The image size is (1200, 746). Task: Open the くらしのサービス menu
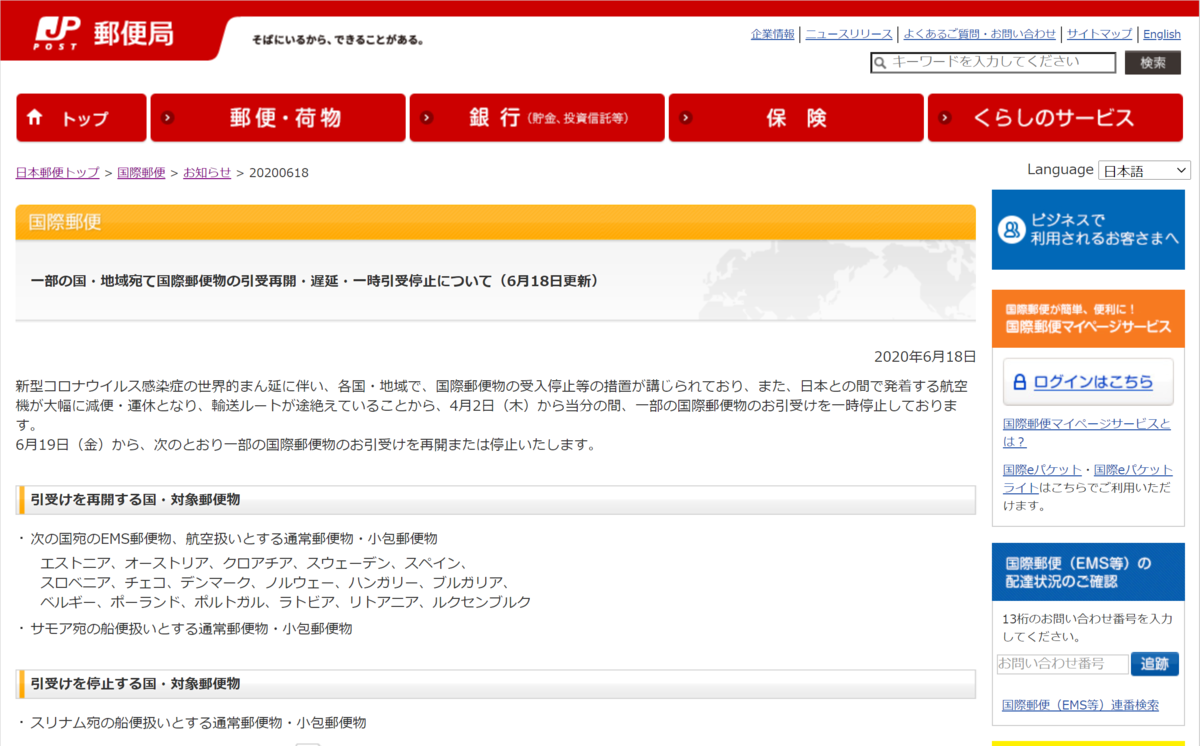1054,118
